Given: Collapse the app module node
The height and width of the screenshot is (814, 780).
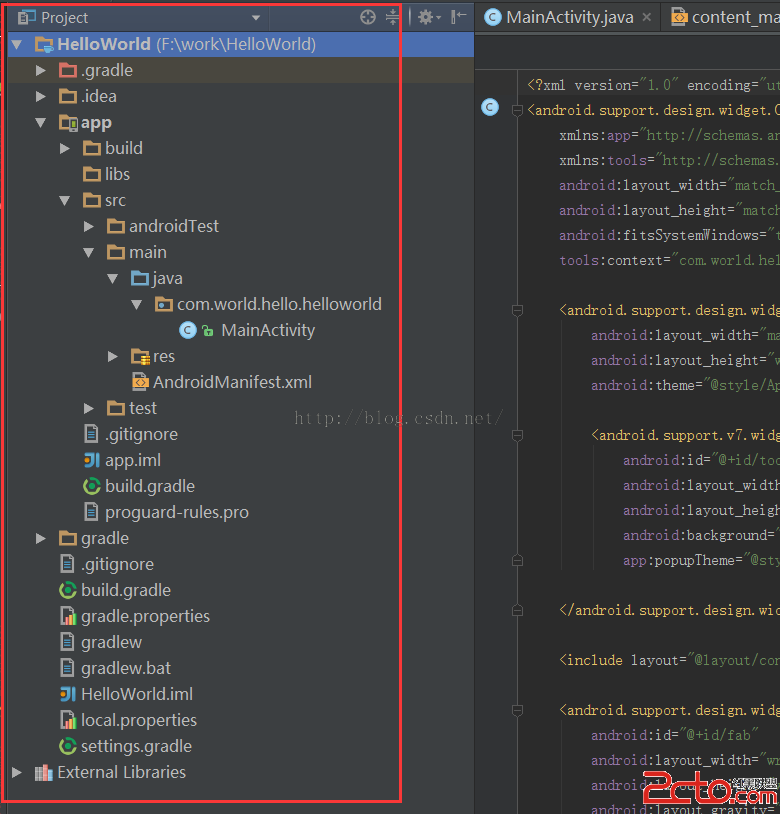Looking at the screenshot, I should [x=41, y=122].
